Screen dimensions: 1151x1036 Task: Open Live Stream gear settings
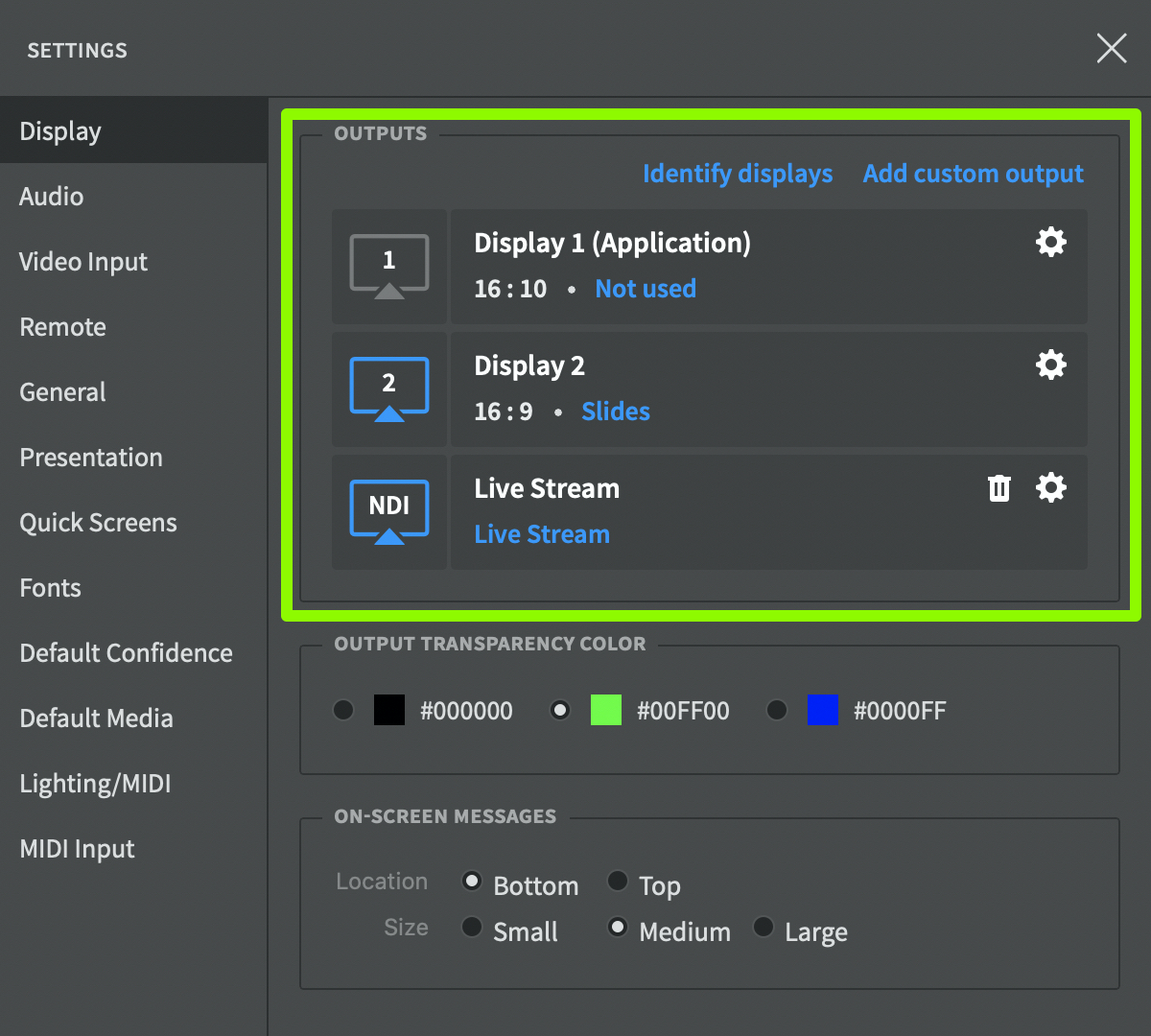coord(1051,487)
